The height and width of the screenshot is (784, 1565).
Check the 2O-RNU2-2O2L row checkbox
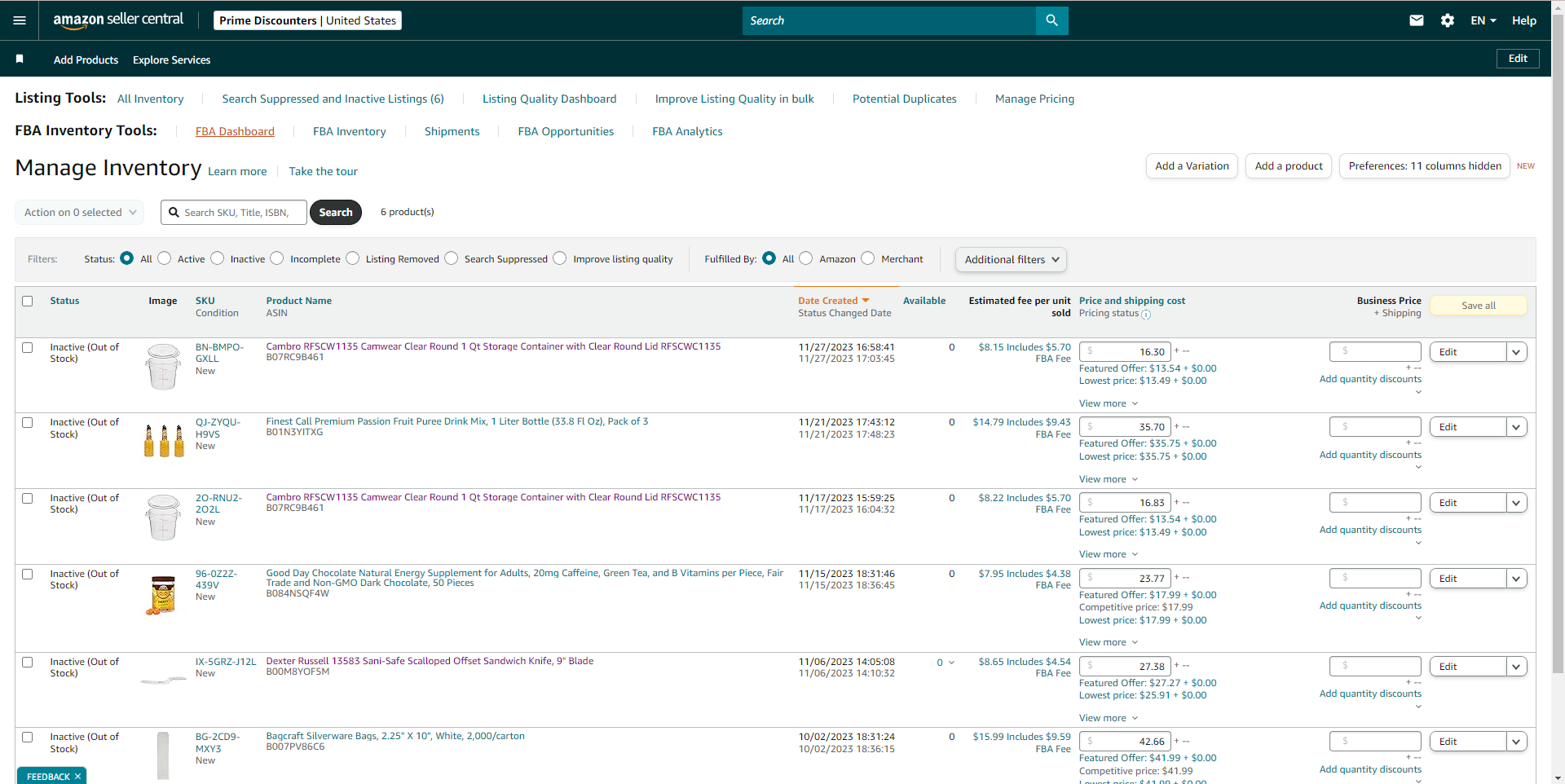click(28, 498)
